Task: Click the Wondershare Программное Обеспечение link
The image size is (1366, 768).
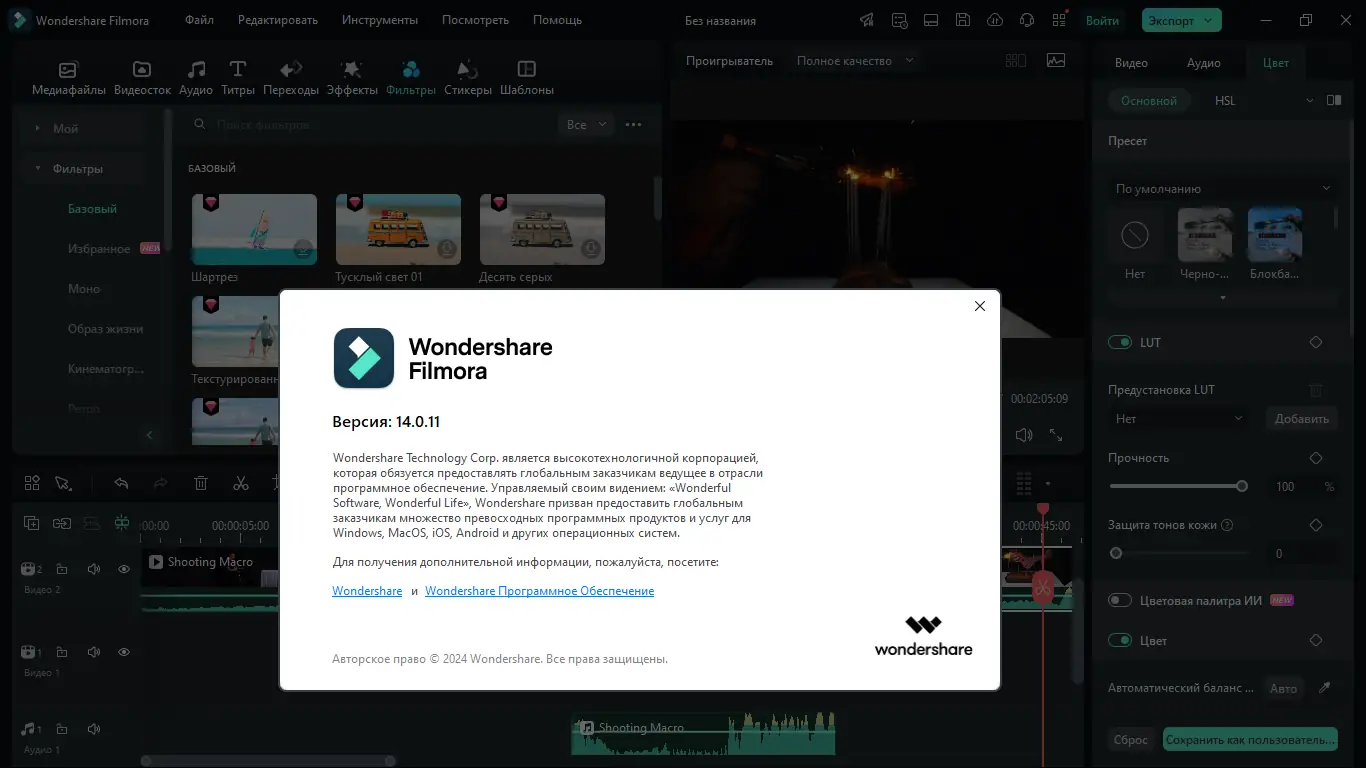Action: [x=539, y=591]
